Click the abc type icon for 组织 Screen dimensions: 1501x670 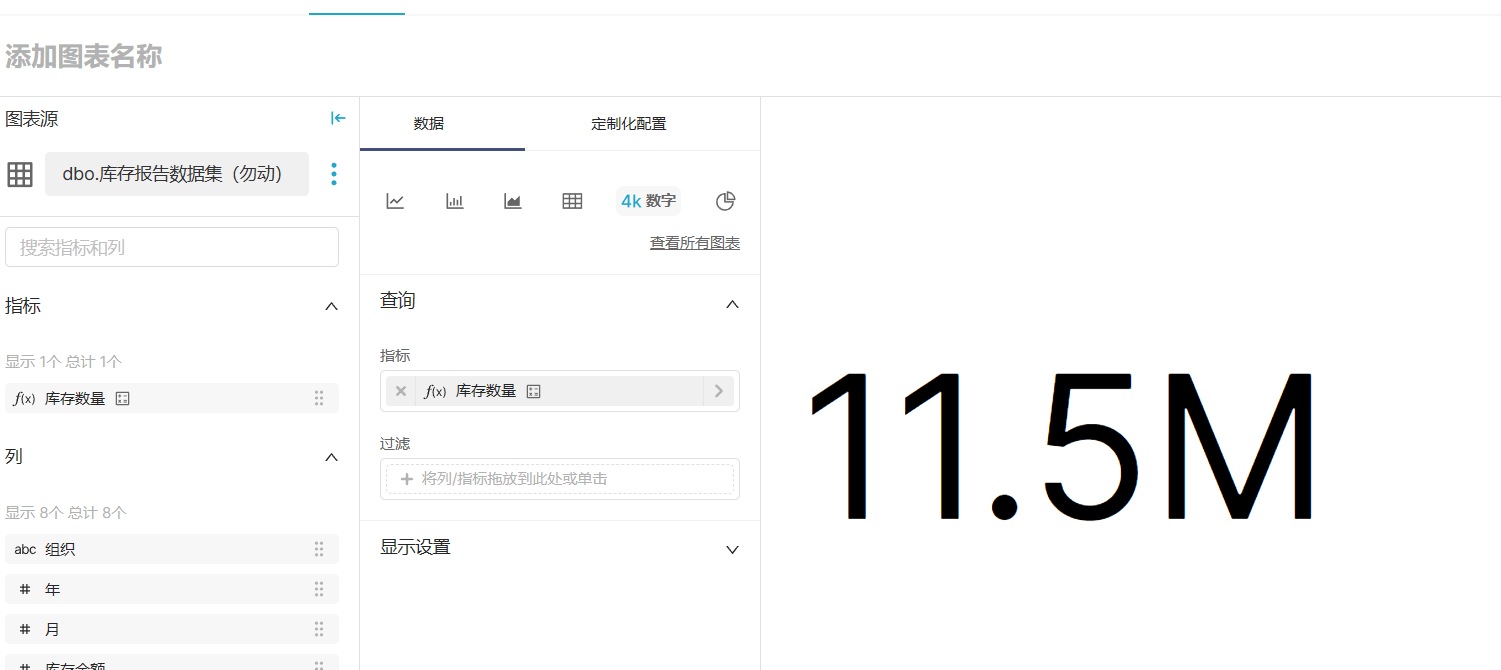tap(25, 549)
